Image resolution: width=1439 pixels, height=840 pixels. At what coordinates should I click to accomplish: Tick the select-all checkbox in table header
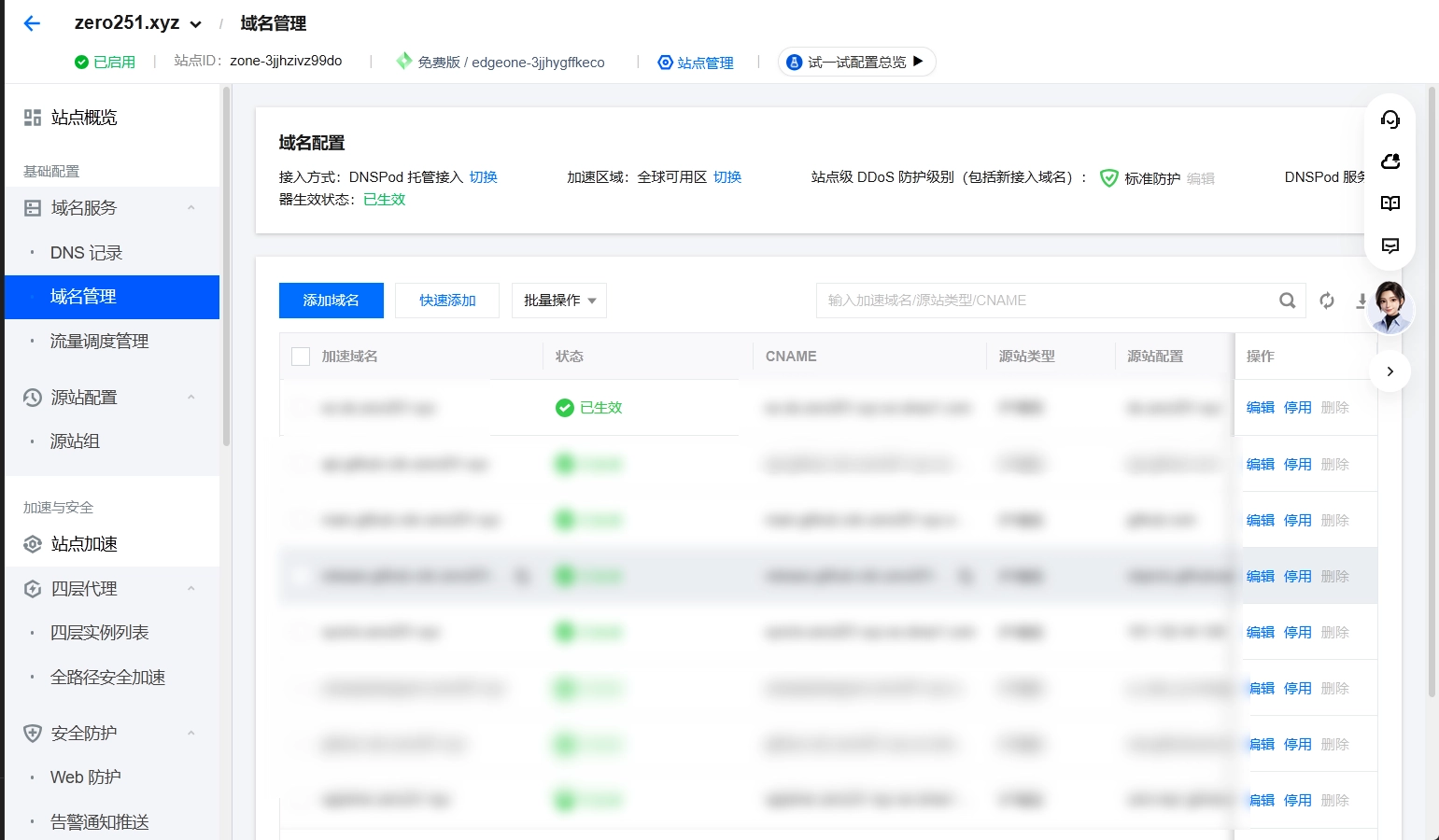[x=301, y=357]
